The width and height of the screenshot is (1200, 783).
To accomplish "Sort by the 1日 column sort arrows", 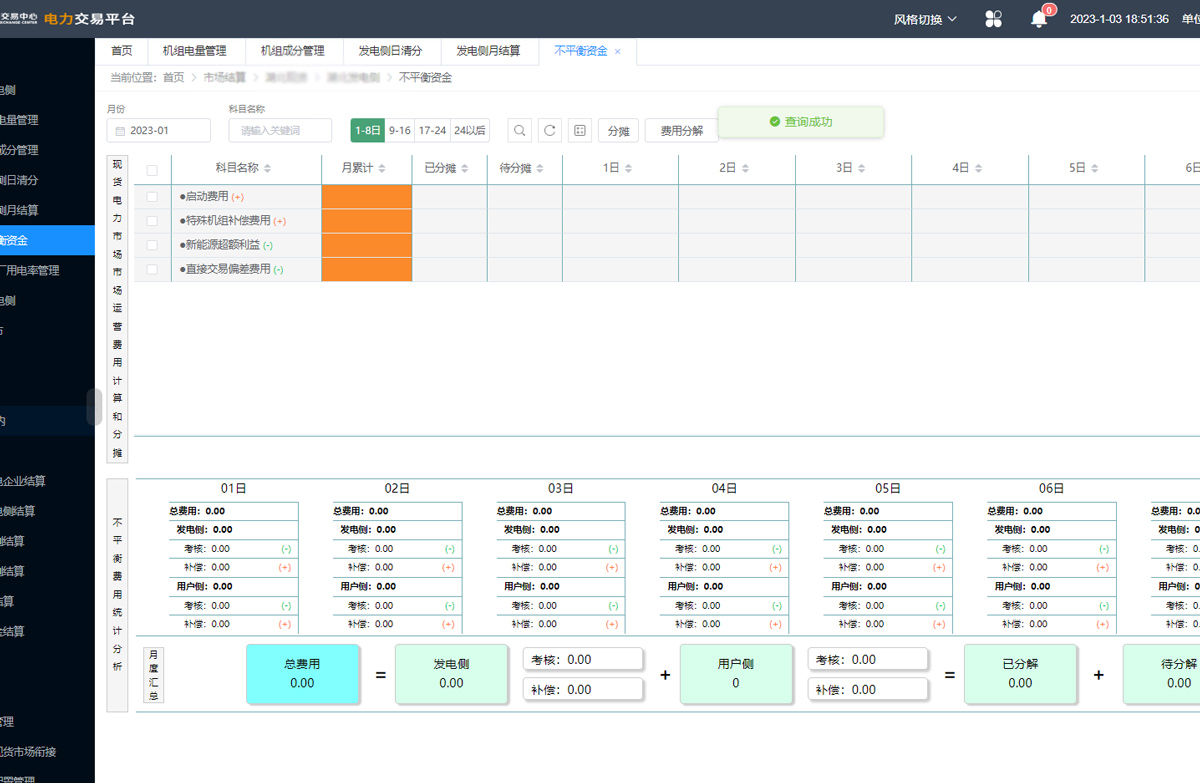I will pyautogui.click(x=630, y=169).
